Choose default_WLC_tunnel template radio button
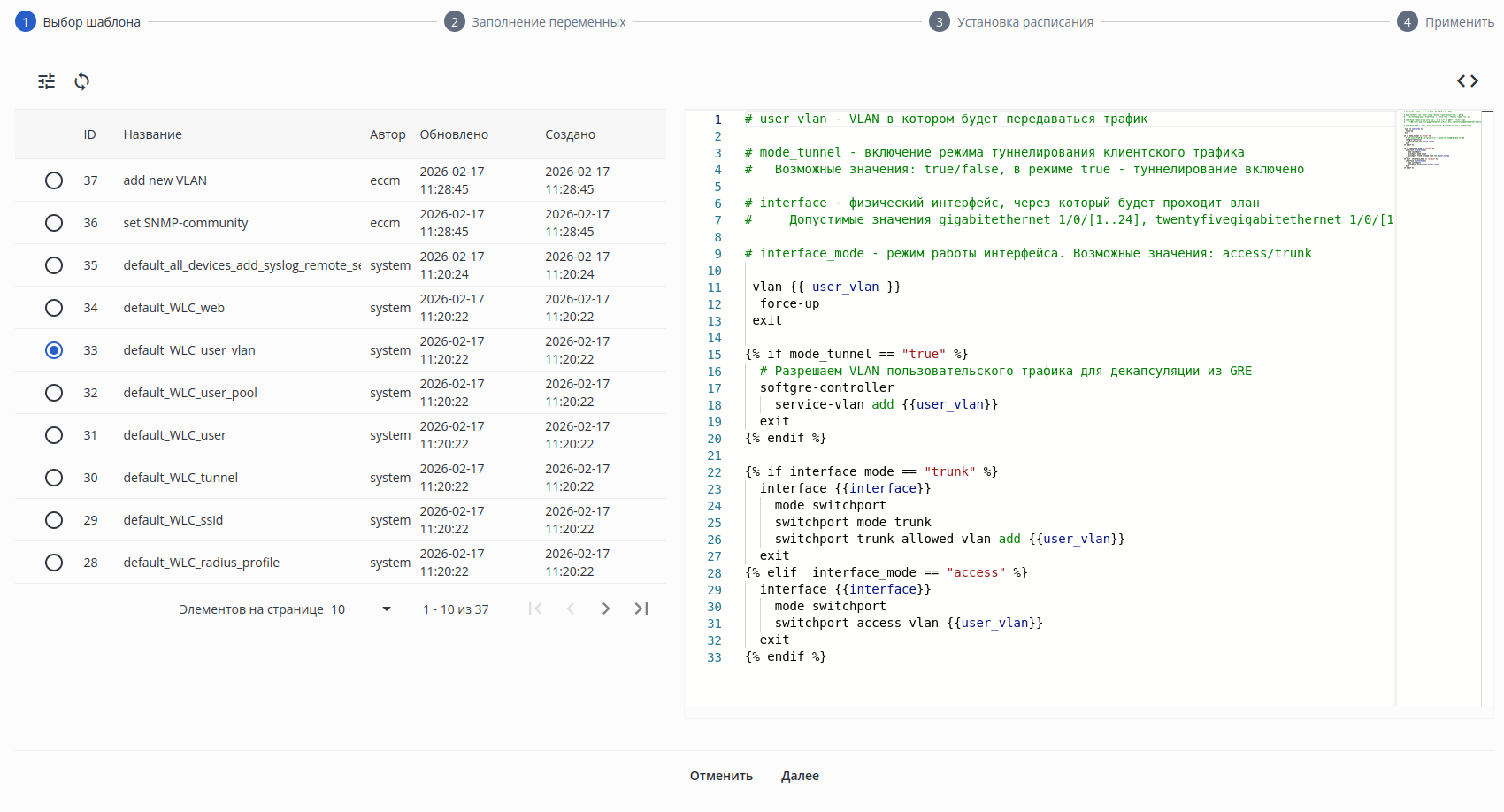 (x=54, y=478)
